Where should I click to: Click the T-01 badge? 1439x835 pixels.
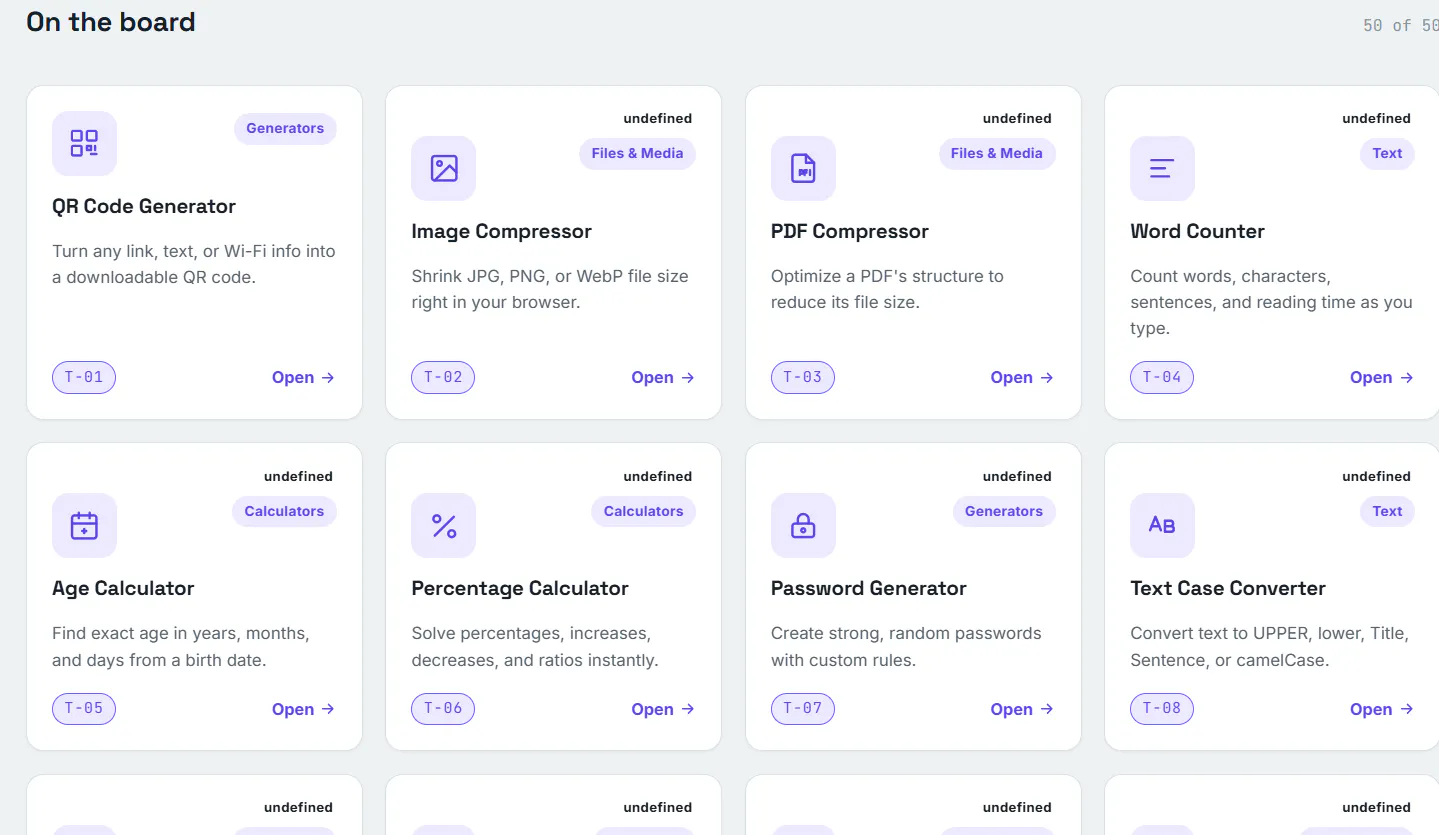[x=84, y=377]
